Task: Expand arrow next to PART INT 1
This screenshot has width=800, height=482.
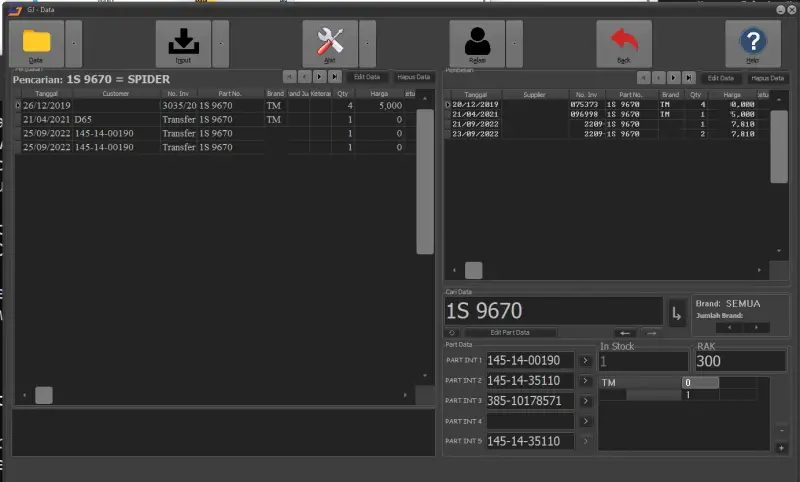Action: (586, 361)
